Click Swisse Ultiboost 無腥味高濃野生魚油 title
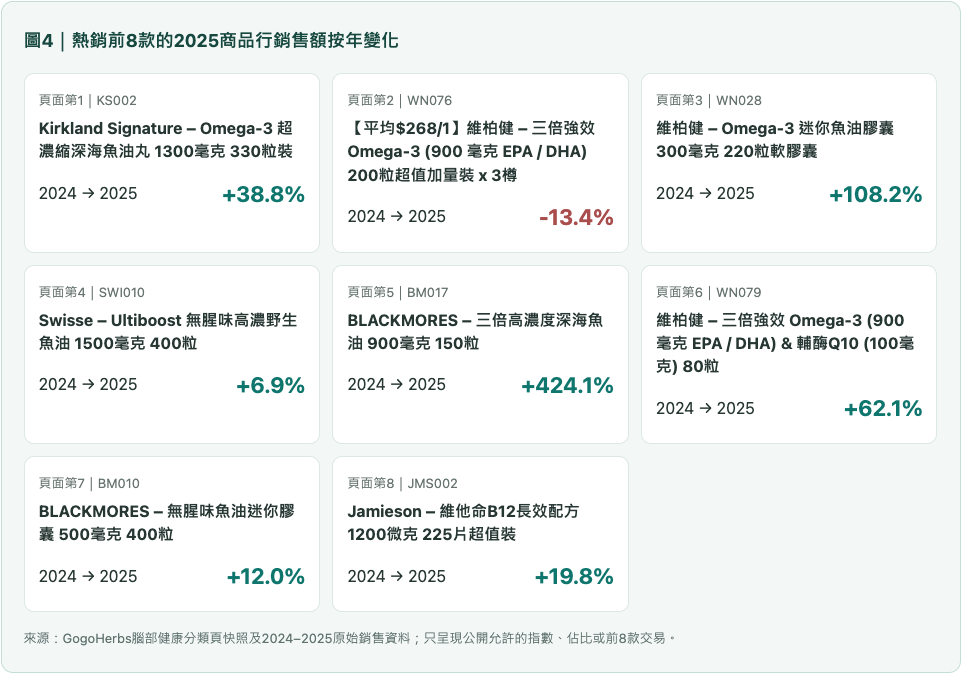 167,331
